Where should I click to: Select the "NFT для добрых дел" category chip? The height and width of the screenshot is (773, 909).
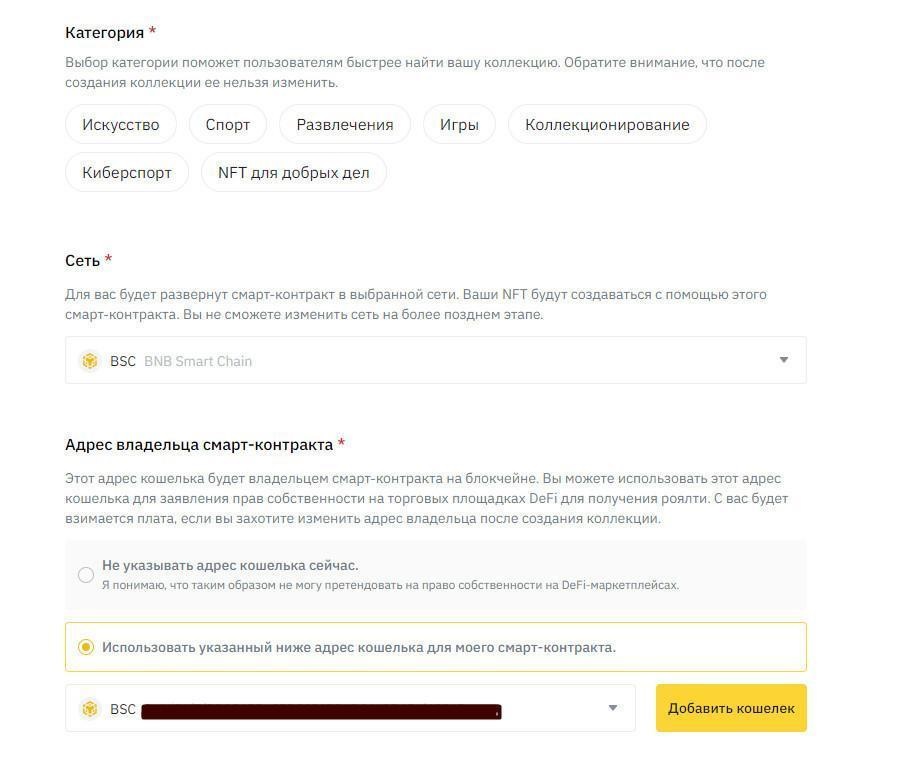point(293,171)
